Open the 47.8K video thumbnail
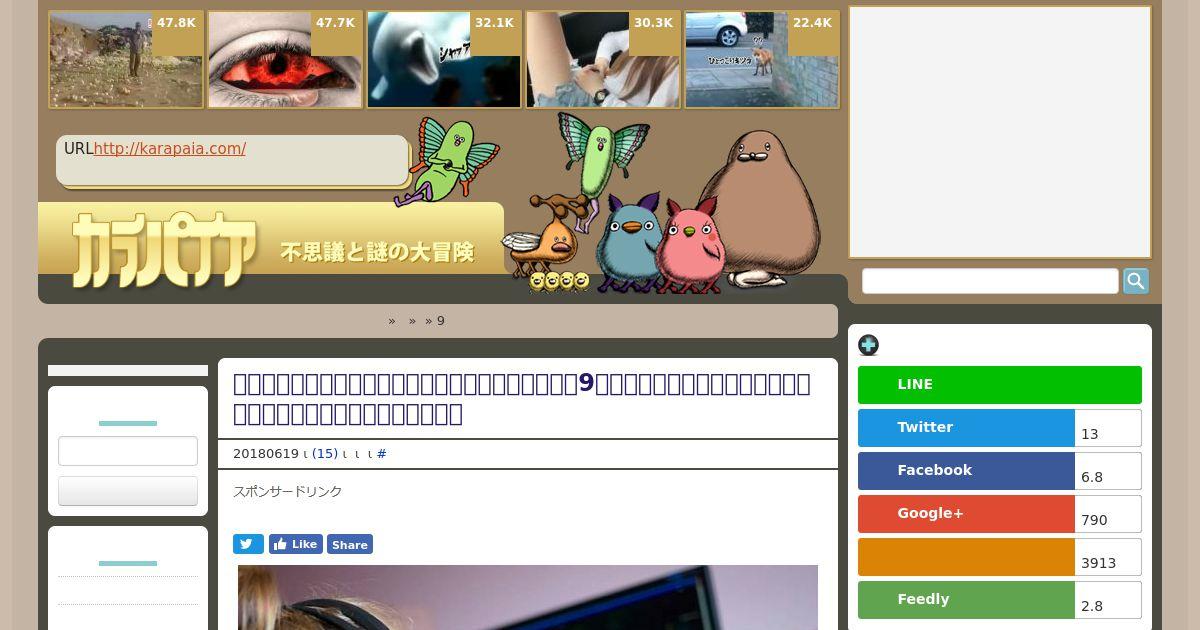1200x630 pixels. point(126,60)
